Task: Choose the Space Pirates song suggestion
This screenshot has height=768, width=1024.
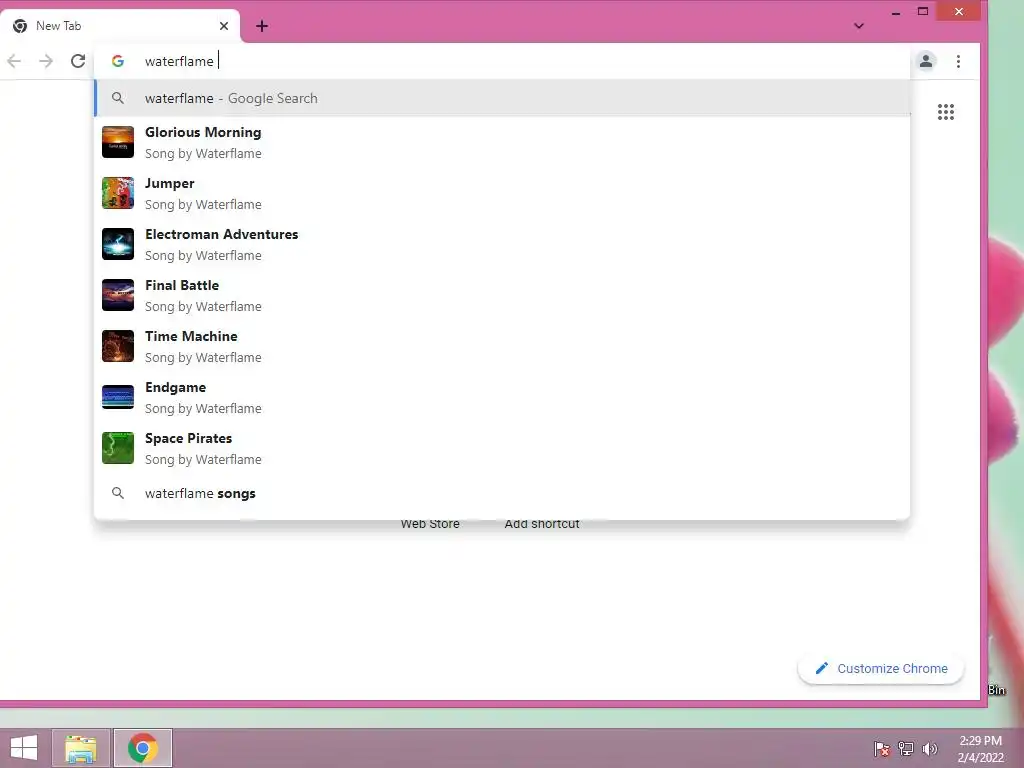Action: (x=502, y=448)
